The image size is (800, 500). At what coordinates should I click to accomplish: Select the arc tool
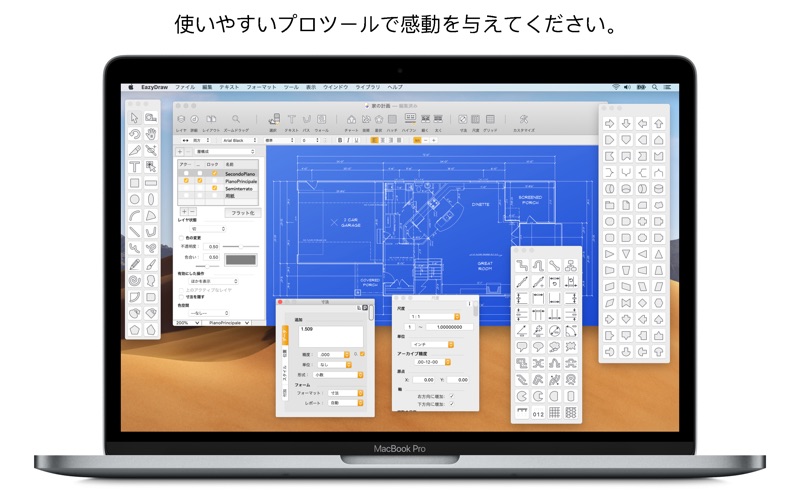[x=135, y=216]
